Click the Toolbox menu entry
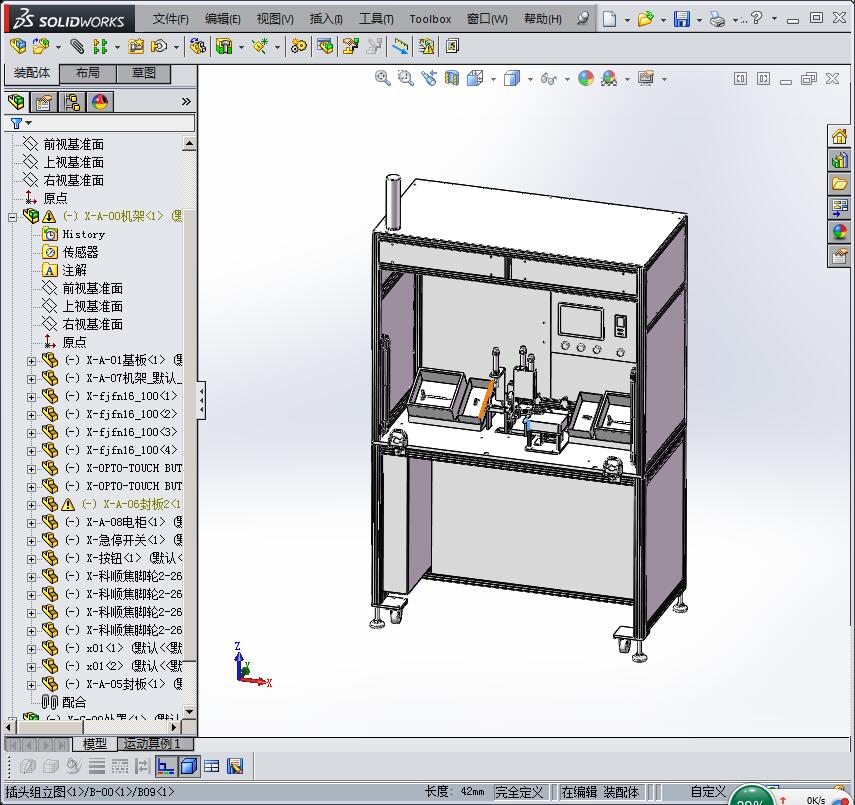This screenshot has height=805, width=855. click(x=430, y=19)
